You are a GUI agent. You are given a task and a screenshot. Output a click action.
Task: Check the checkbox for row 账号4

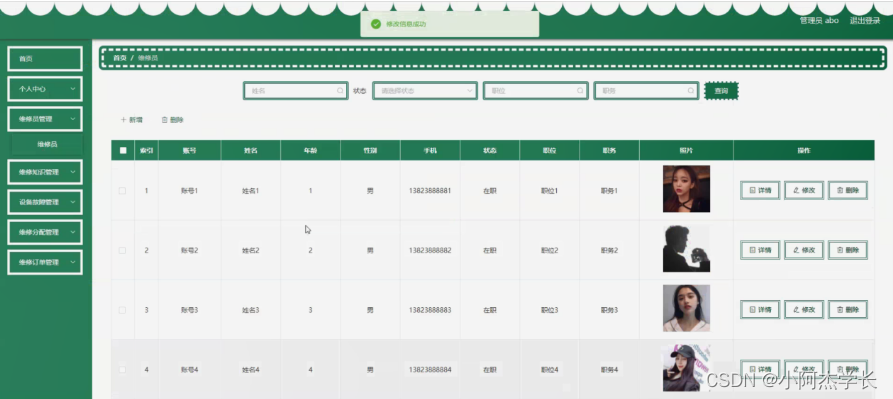pos(122,369)
